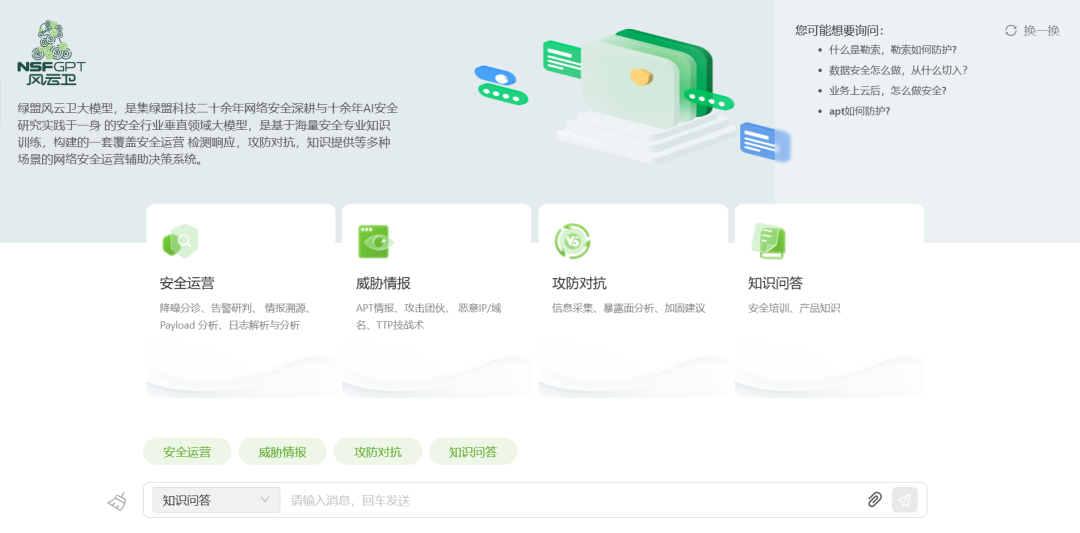
Task: Click the 降噪分诊、告警研判 description text
Action: tap(238, 317)
